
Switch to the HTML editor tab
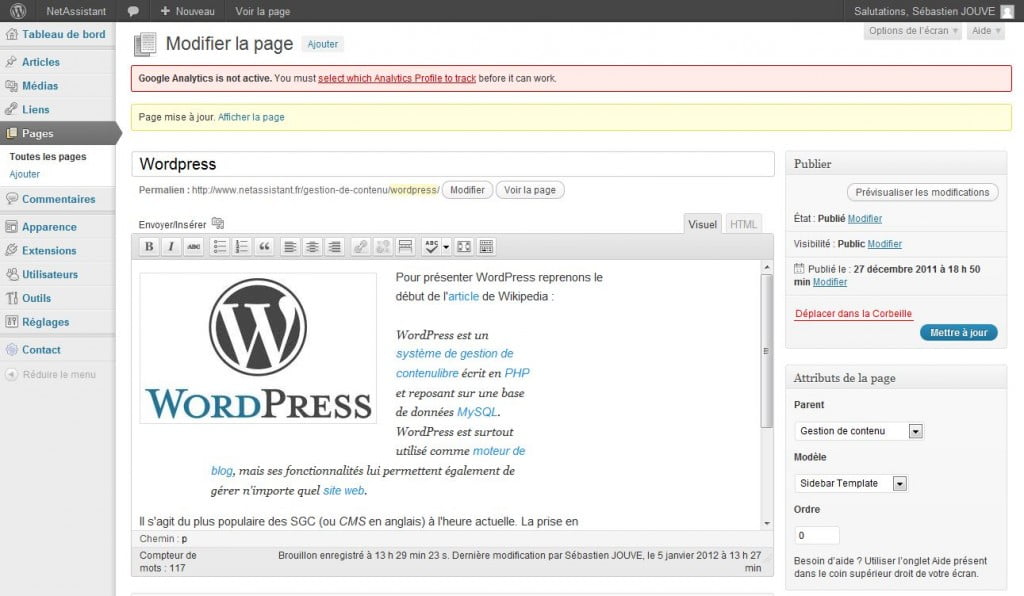pos(743,224)
